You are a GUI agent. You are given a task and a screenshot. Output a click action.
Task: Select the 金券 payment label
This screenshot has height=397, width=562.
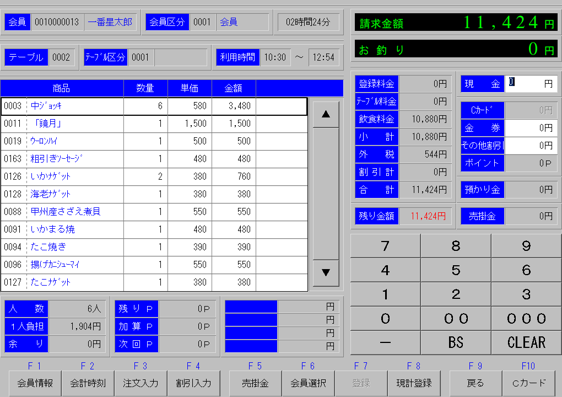(x=482, y=128)
